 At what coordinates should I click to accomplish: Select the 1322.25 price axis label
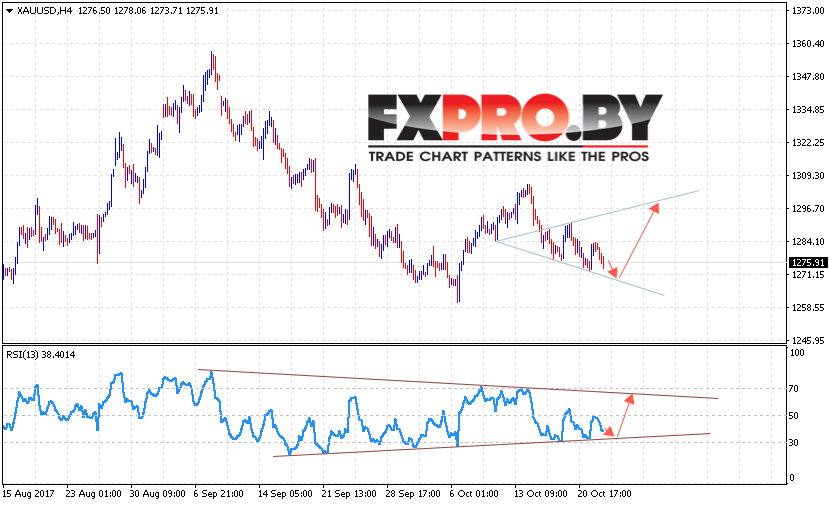click(x=808, y=142)
